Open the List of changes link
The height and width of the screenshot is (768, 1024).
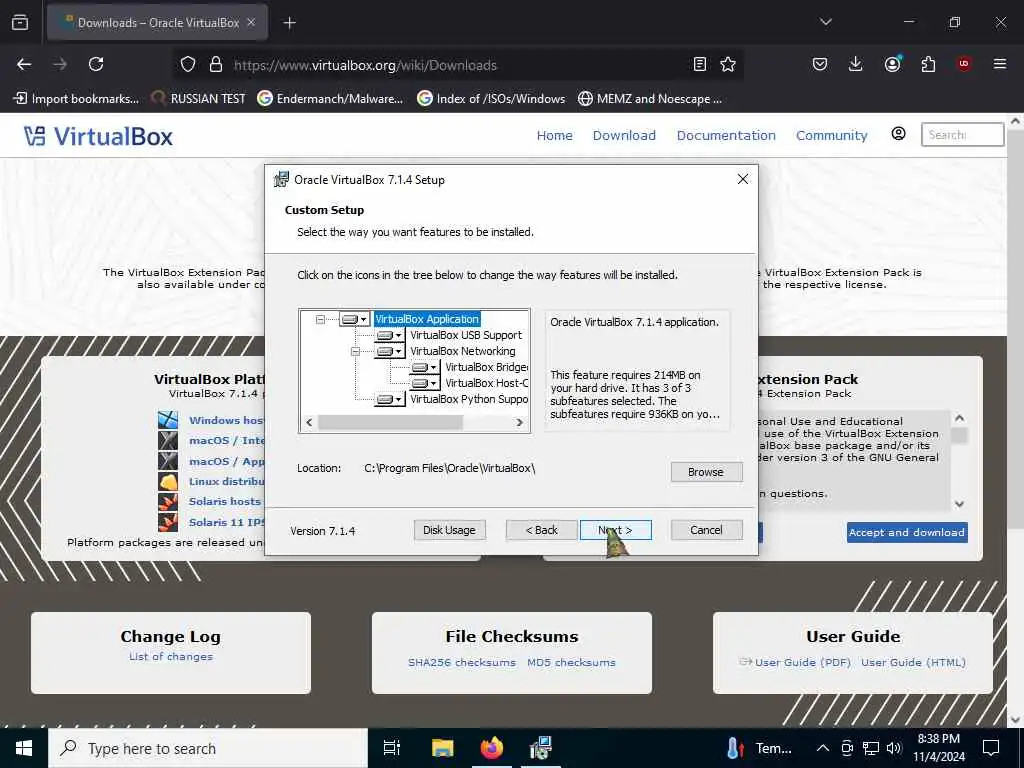click(170, 656)
